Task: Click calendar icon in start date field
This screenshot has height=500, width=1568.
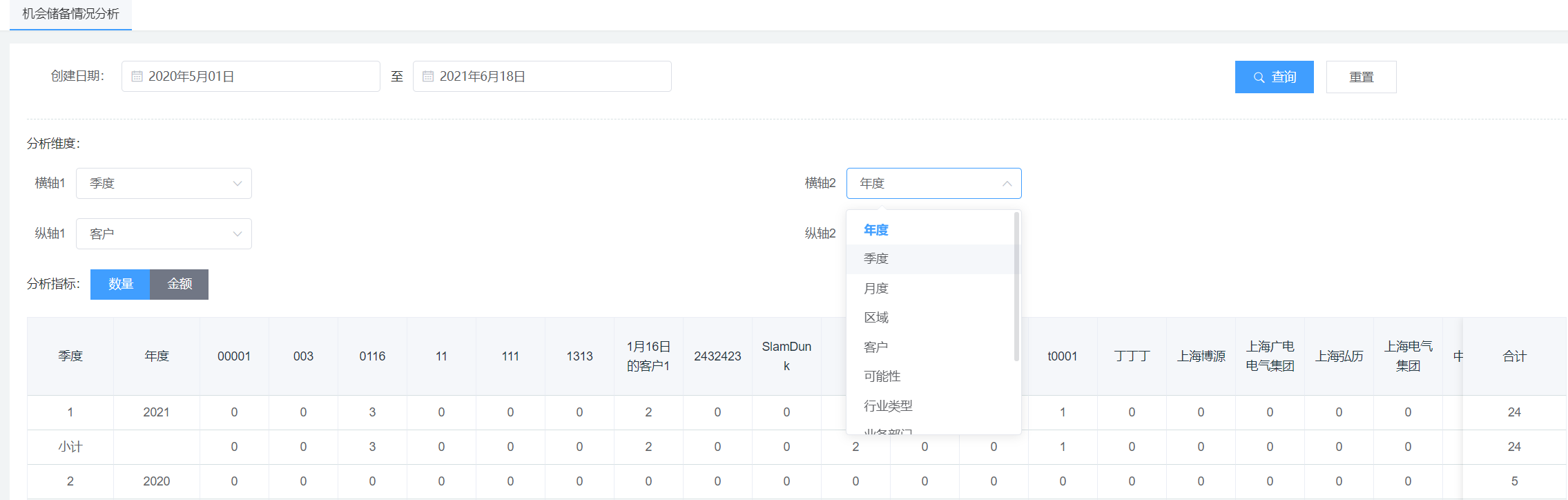Action: click(137, 77)
